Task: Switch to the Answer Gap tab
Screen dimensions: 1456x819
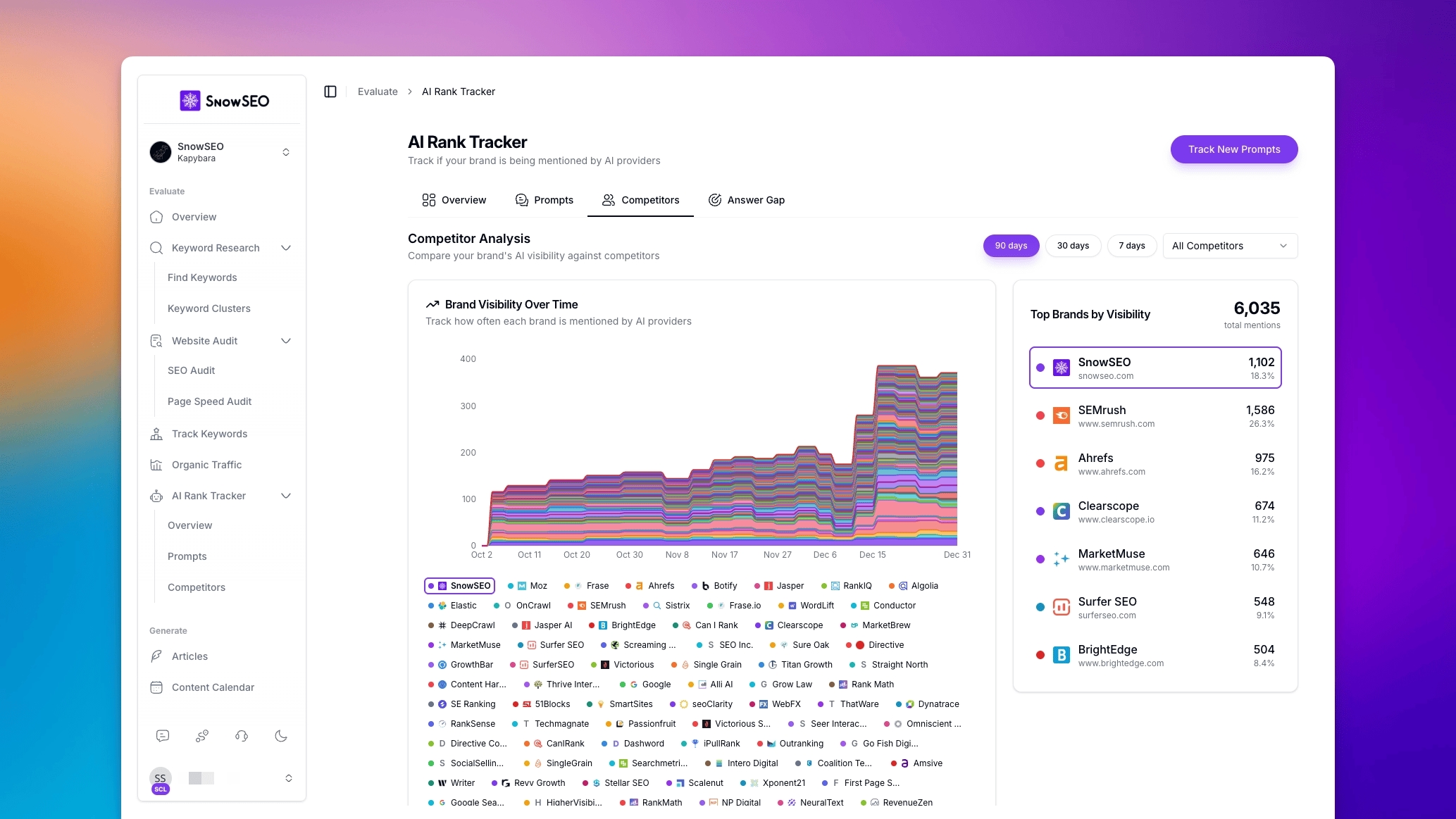Action: pyautogui.click(x=746, y=200)
